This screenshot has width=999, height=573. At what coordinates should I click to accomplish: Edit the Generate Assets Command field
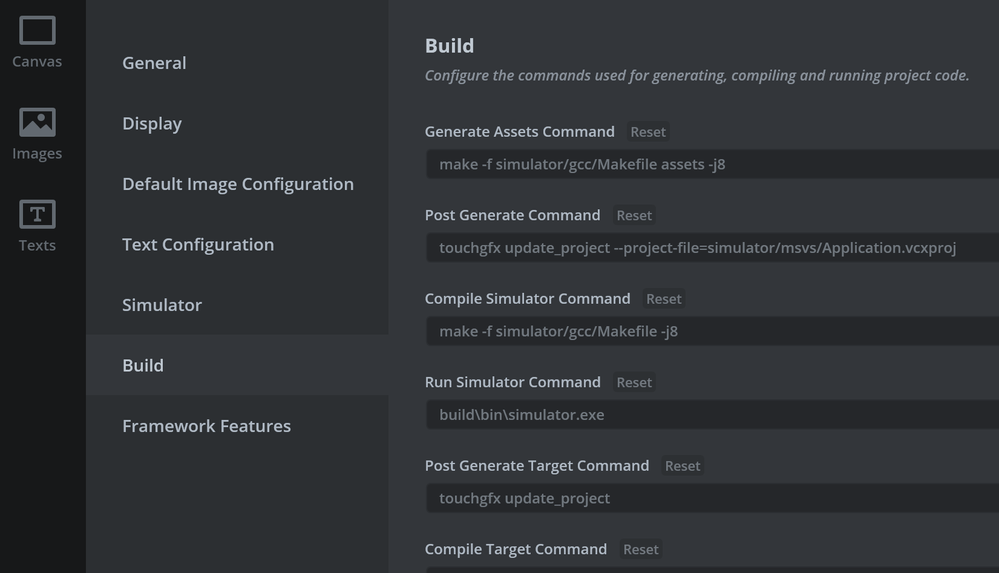point(712,164)
